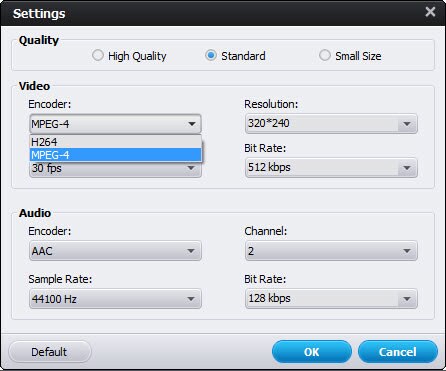Open the audio Encoder AAC dropdown
This screenshot has width=446, height=371.
(115, 251)
